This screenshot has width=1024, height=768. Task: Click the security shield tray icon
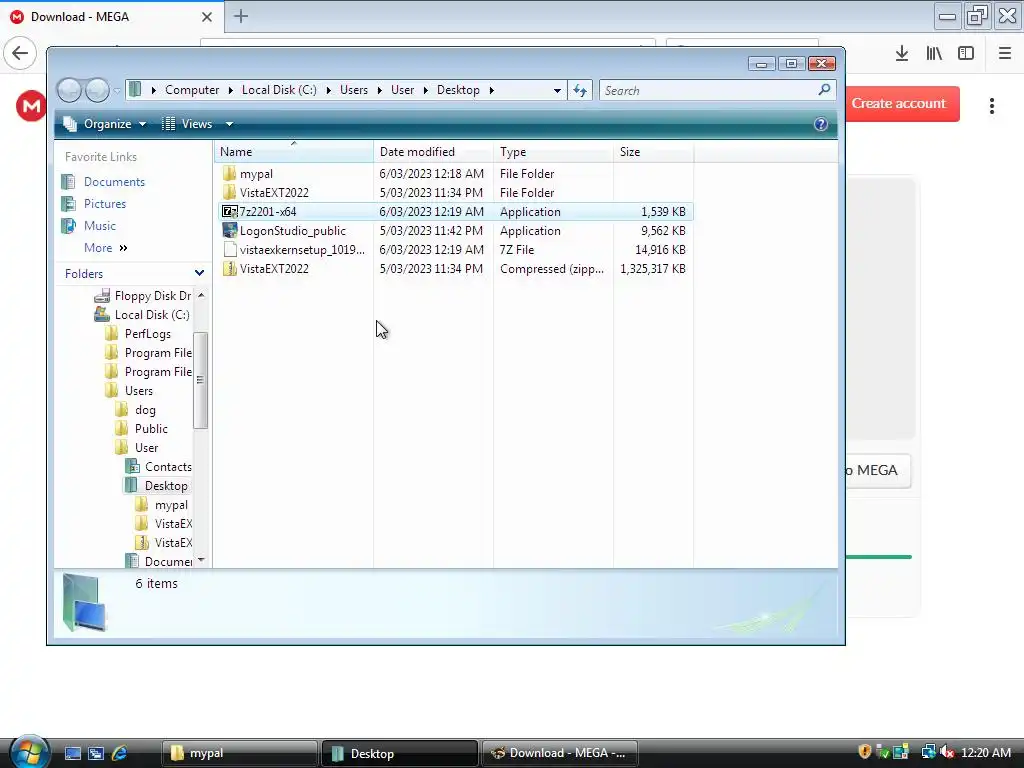coord(865,752)
